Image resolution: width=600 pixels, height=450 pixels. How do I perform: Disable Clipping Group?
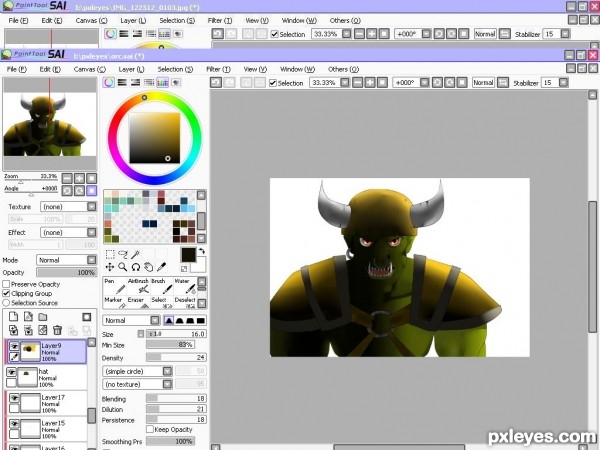tap(6, 293)
